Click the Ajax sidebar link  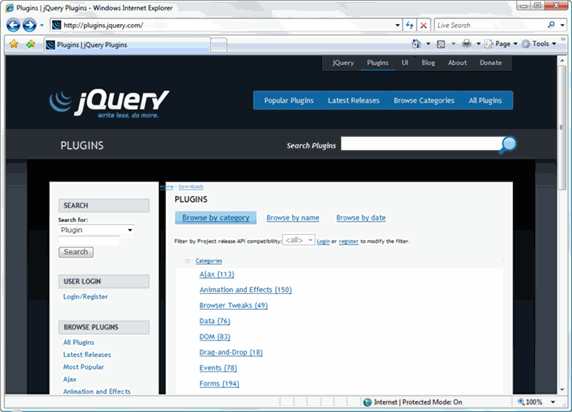click(70, 379)
